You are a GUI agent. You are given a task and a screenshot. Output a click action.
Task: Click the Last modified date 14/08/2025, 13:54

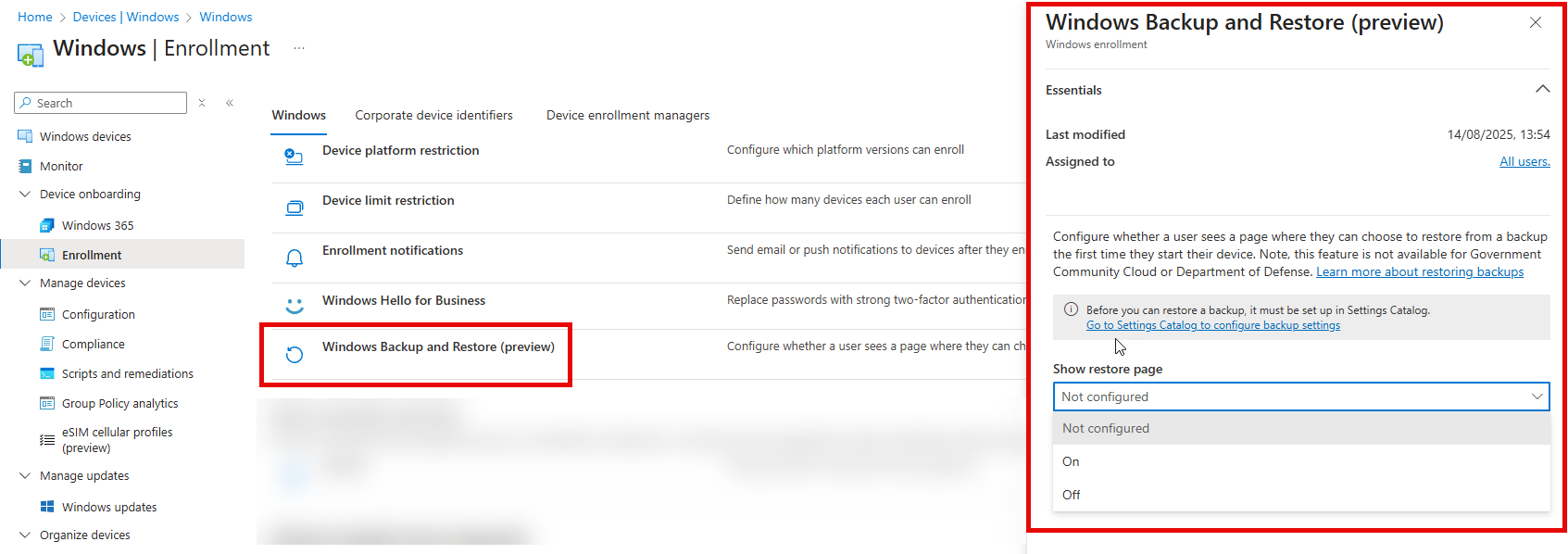coord(1499,134)
